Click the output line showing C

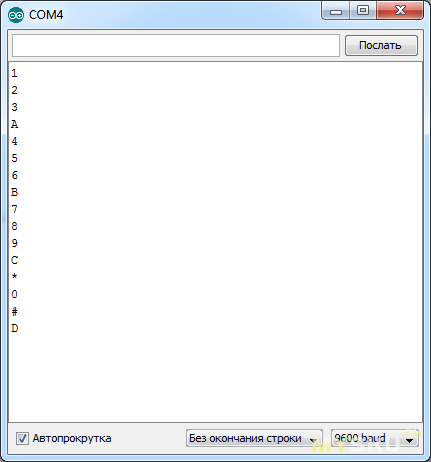[14, 260]
